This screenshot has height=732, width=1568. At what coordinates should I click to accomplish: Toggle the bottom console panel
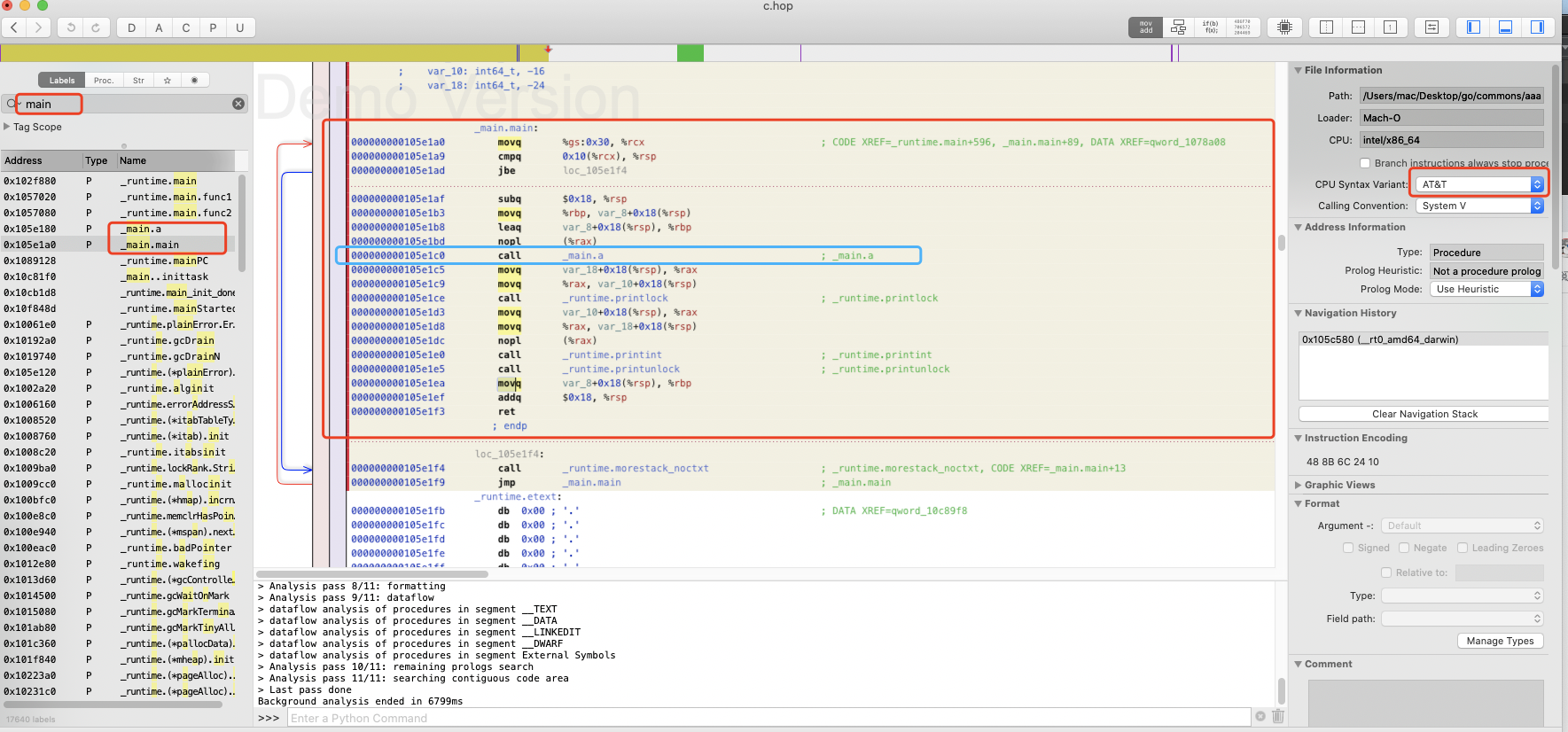point(1505,27)
